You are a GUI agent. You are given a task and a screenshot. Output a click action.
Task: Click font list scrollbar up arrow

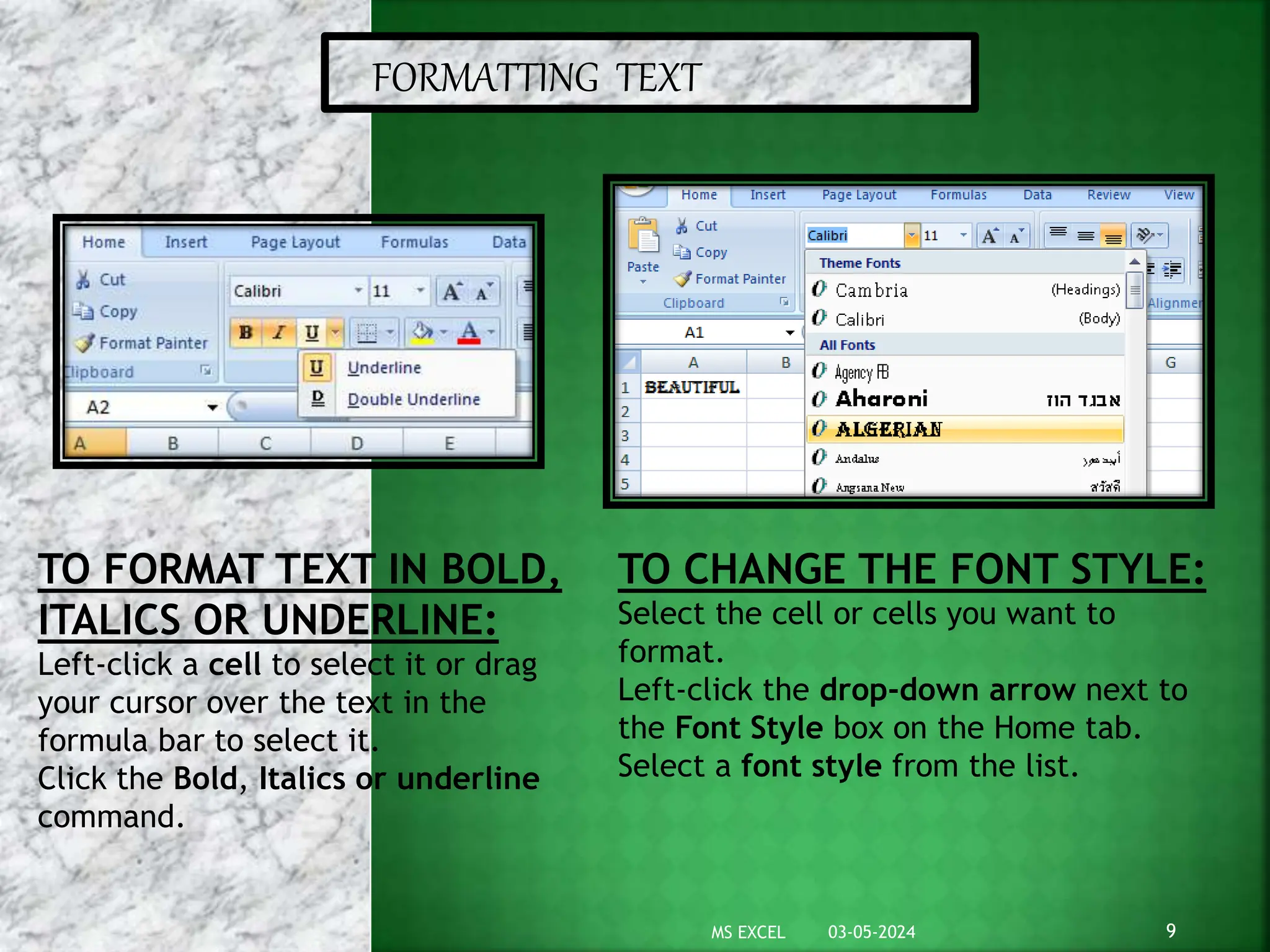click(x=1134, y=262)
